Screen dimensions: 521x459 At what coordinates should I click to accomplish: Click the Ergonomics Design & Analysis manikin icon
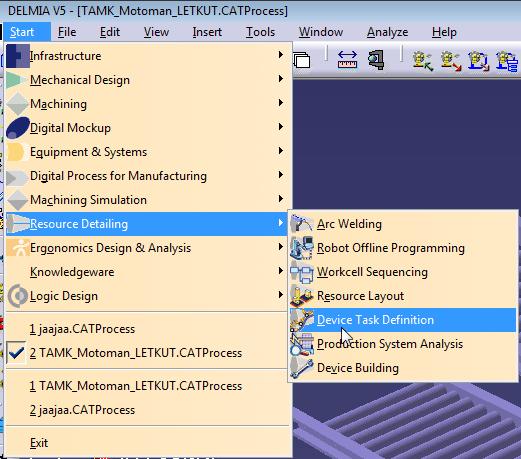pos(18,248)
